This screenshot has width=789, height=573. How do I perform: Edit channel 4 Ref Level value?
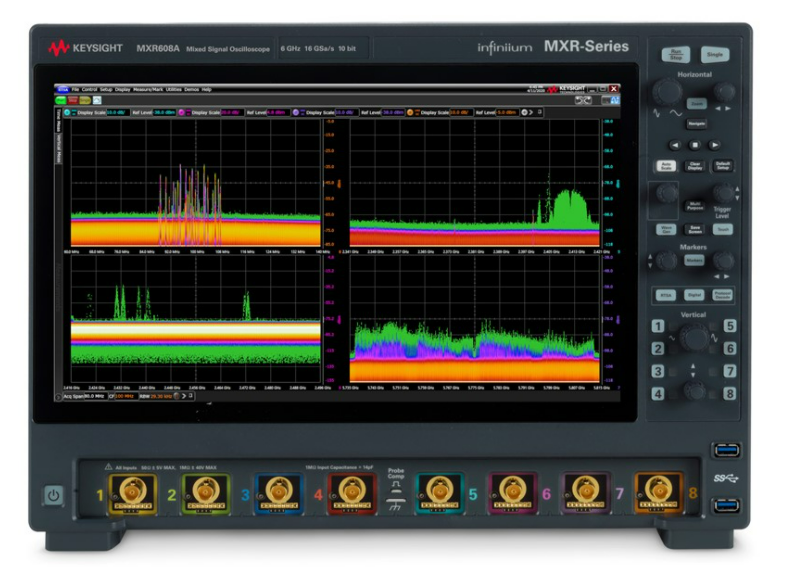tap(507, 112)
